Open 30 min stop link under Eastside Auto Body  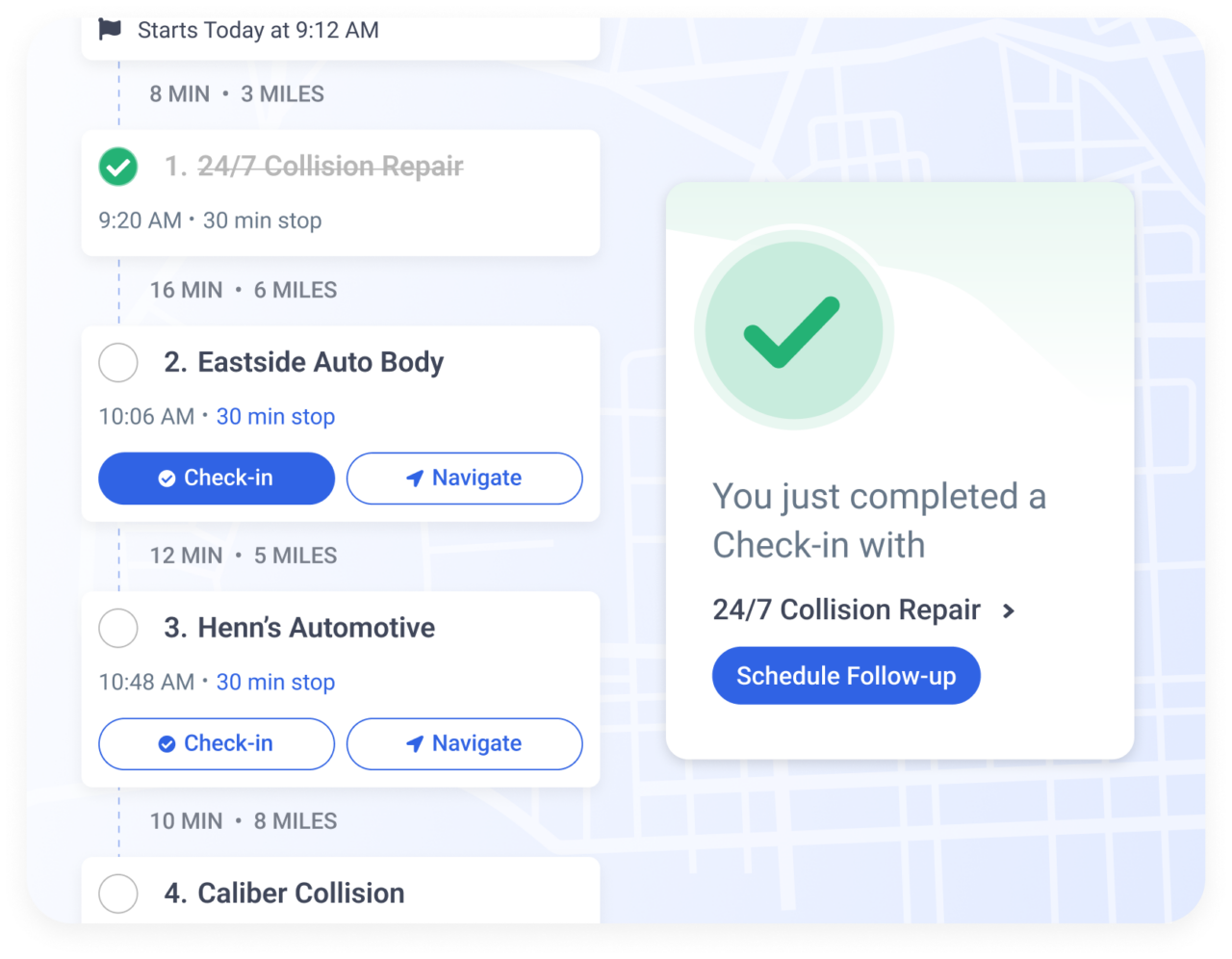click(x=275, y=416)
